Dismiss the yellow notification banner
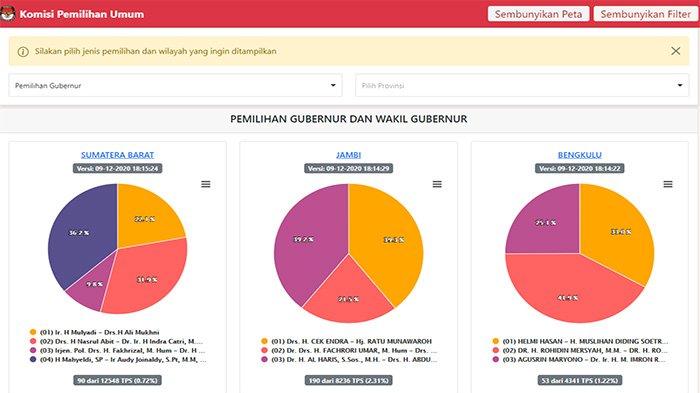Viewport: 700px width, 393px height. click(675, 51)
